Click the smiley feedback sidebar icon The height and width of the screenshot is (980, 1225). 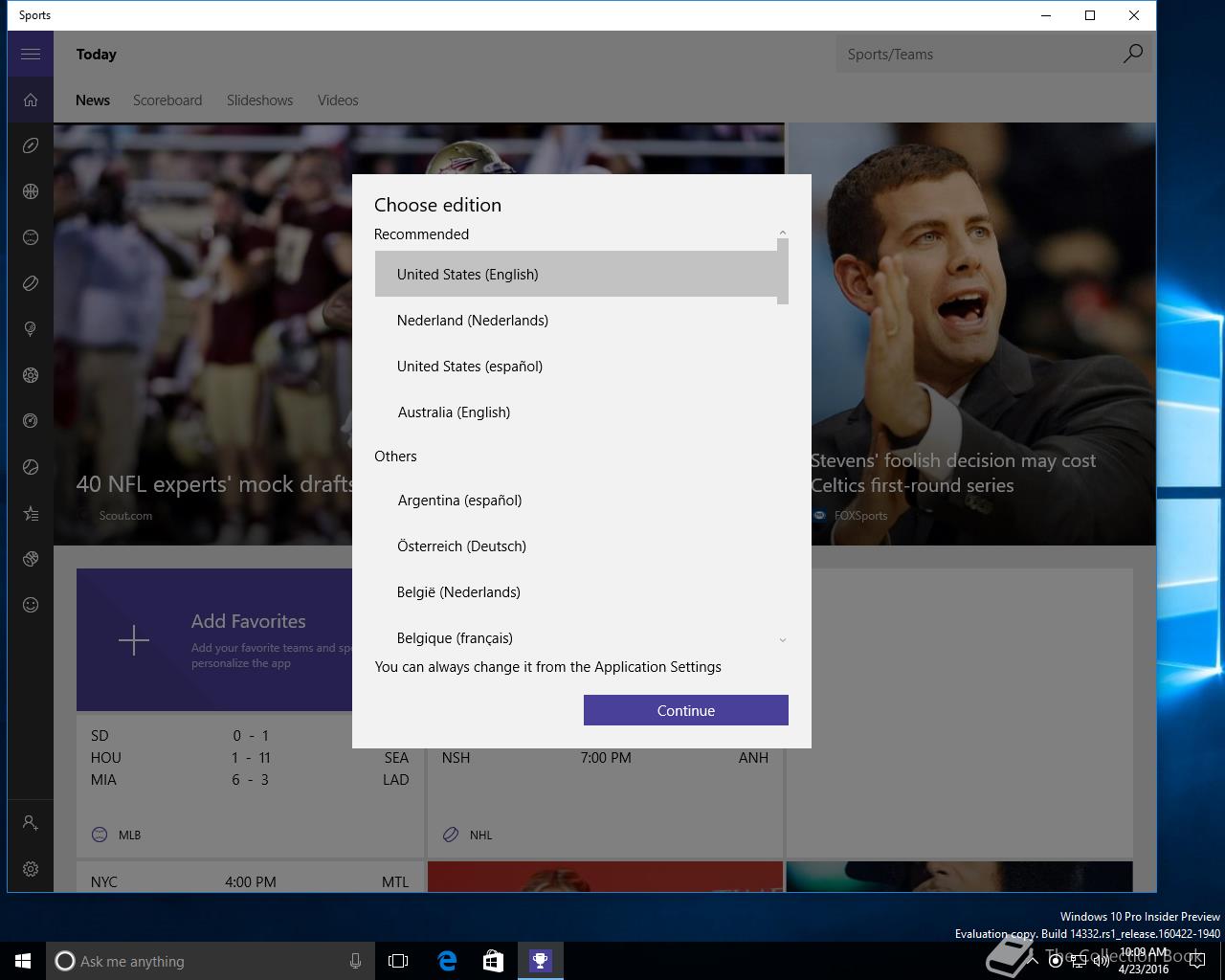pyautogui.click(x=31, y=605)
